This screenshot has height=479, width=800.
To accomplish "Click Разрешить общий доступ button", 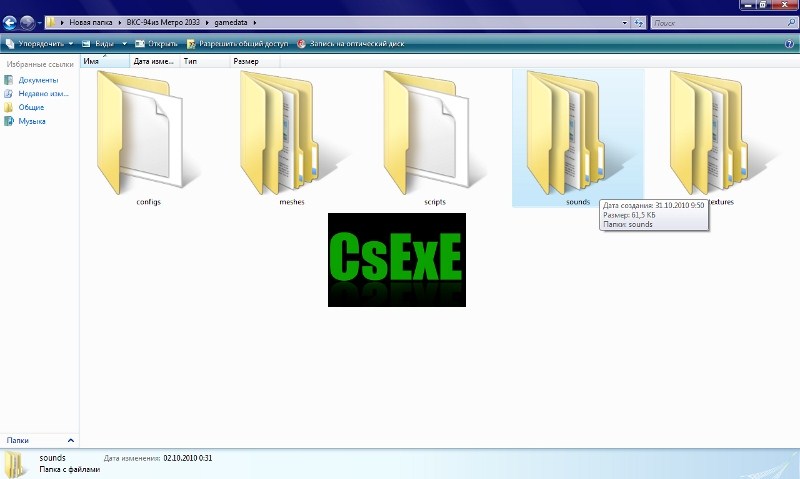I will (237, 44).
